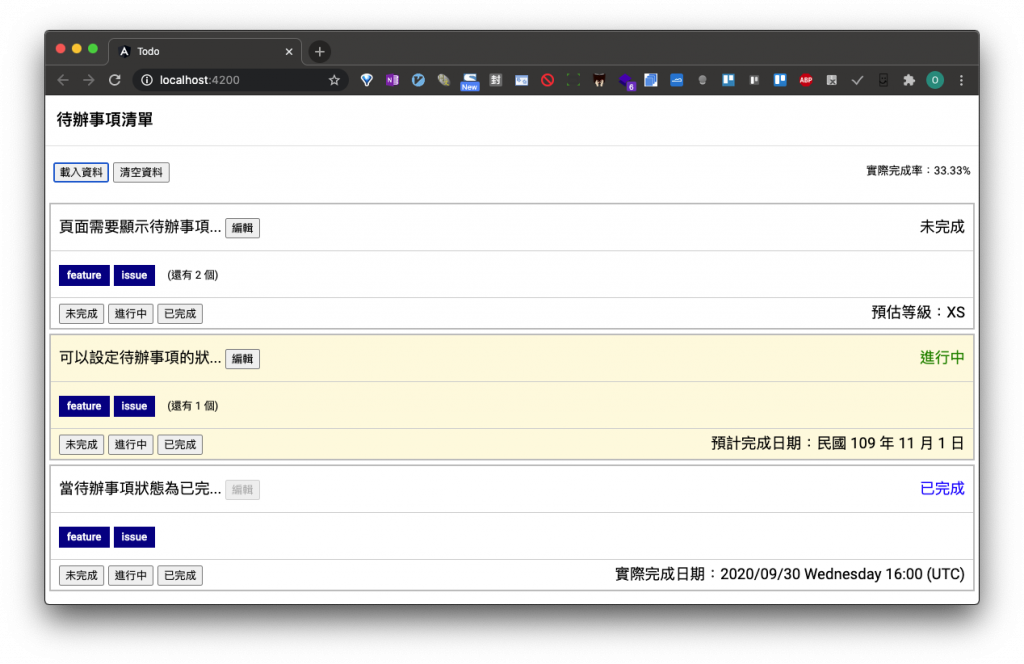Click the extension icon with New badge
1024x664 pixels.
(x=470, y=81)
